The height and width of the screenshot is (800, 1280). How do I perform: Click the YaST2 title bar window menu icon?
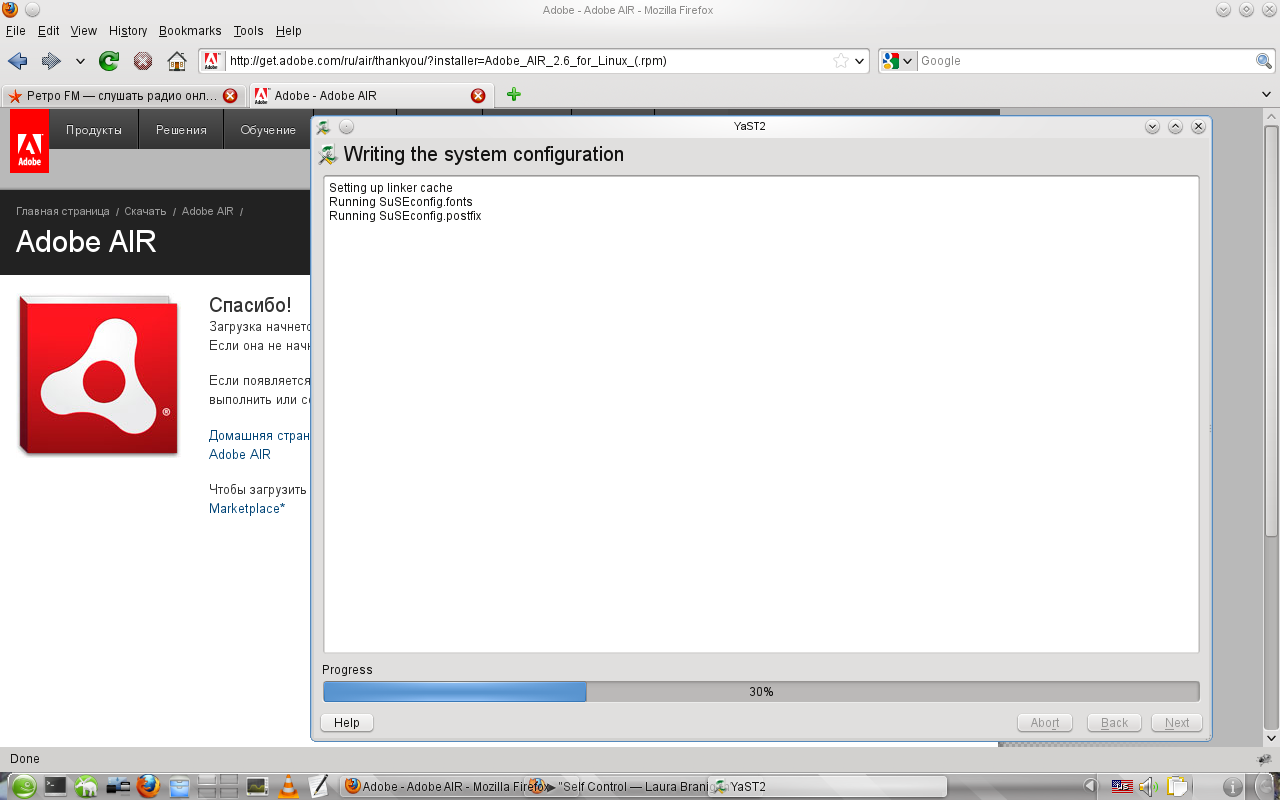tap(323, 127)
